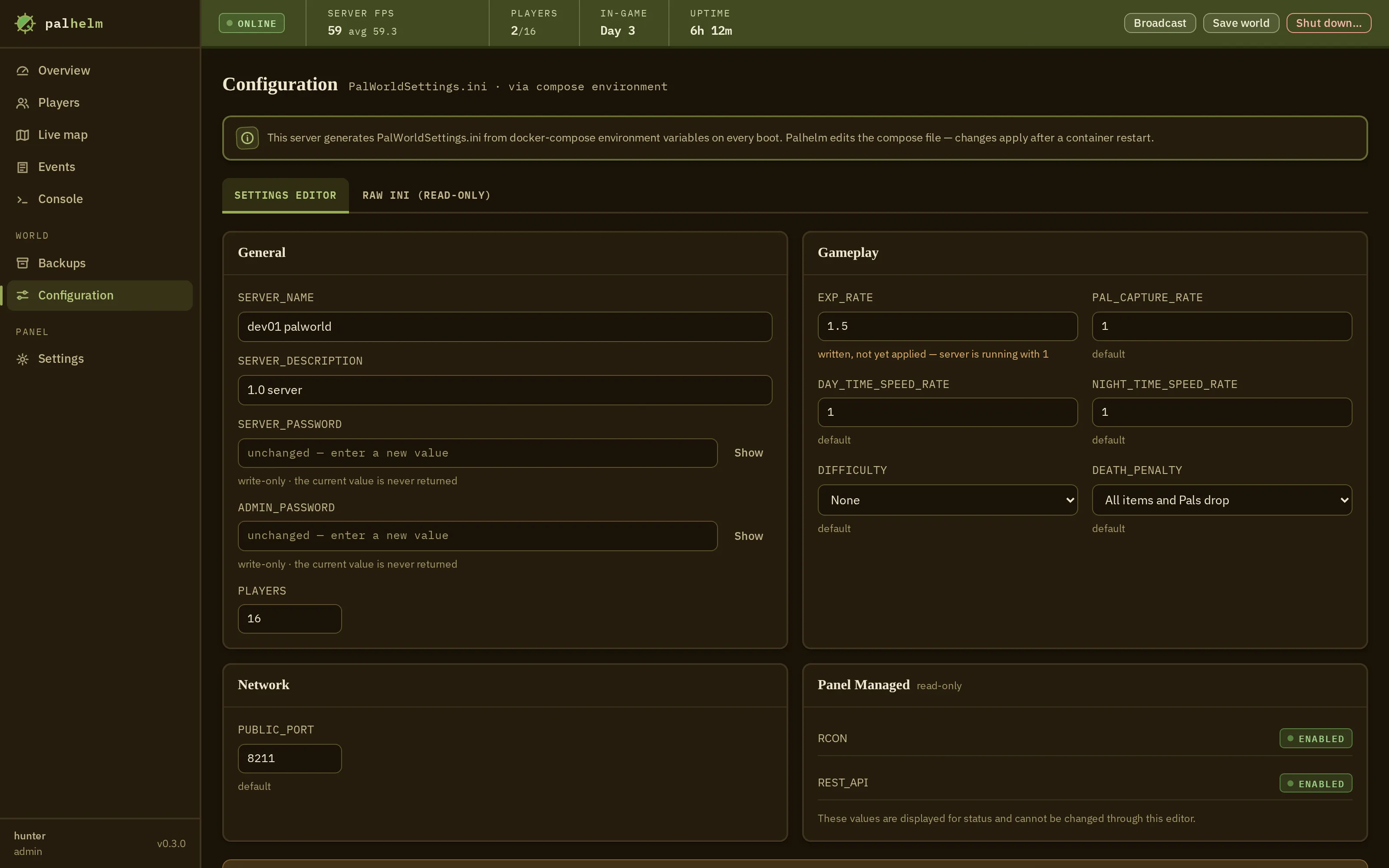Focus the SERVER_DESCRIPTION input field
The height and width of the screenshot is (868, 1389).
click(504, 390)
